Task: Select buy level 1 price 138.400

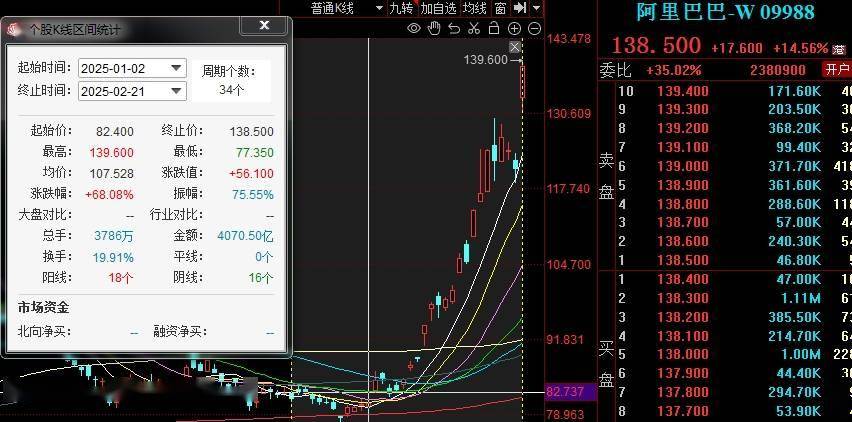Action: point(682,279)
